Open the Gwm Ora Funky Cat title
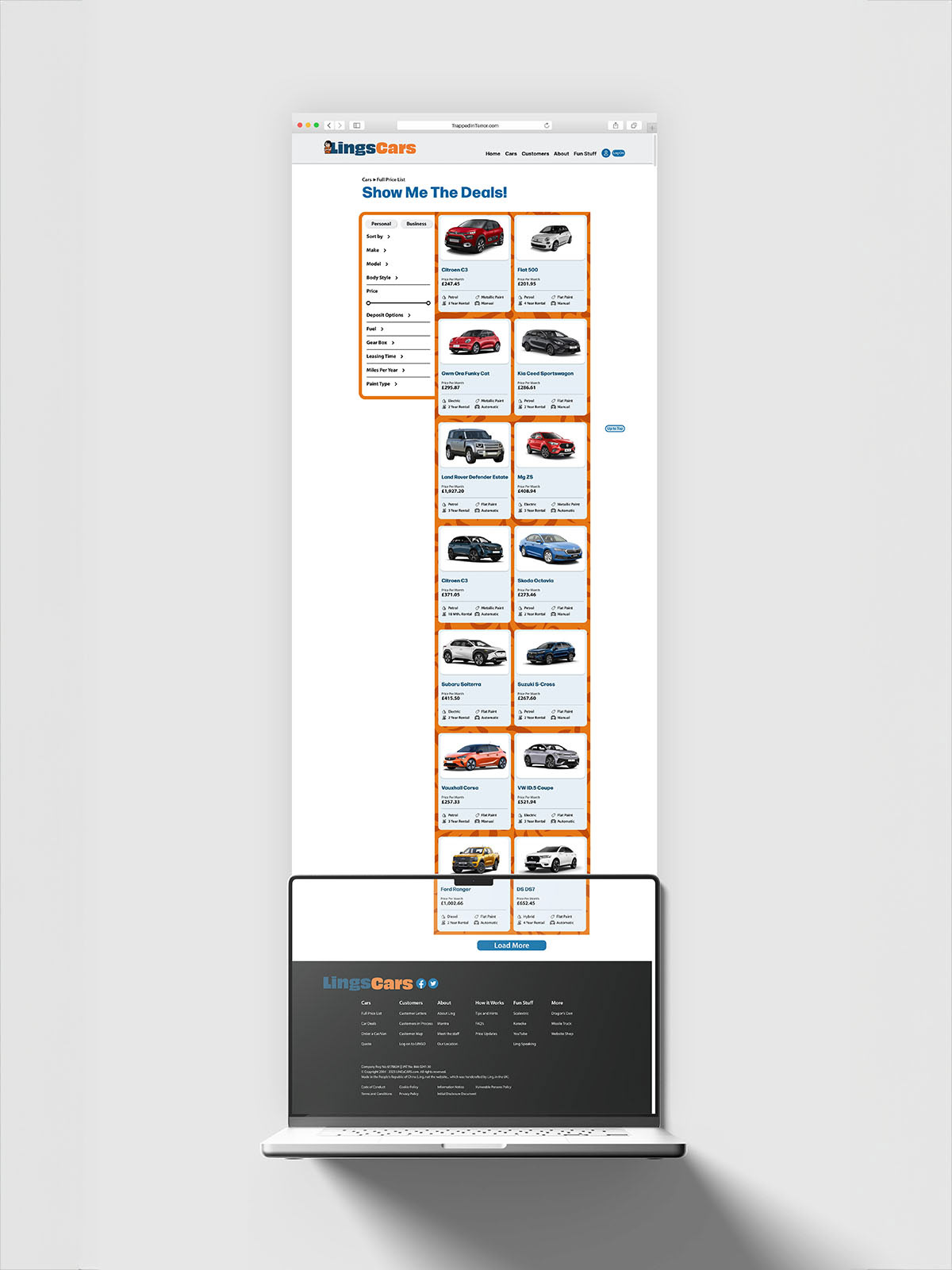The width and height of the screenshot is (952, 1270). 466,374
